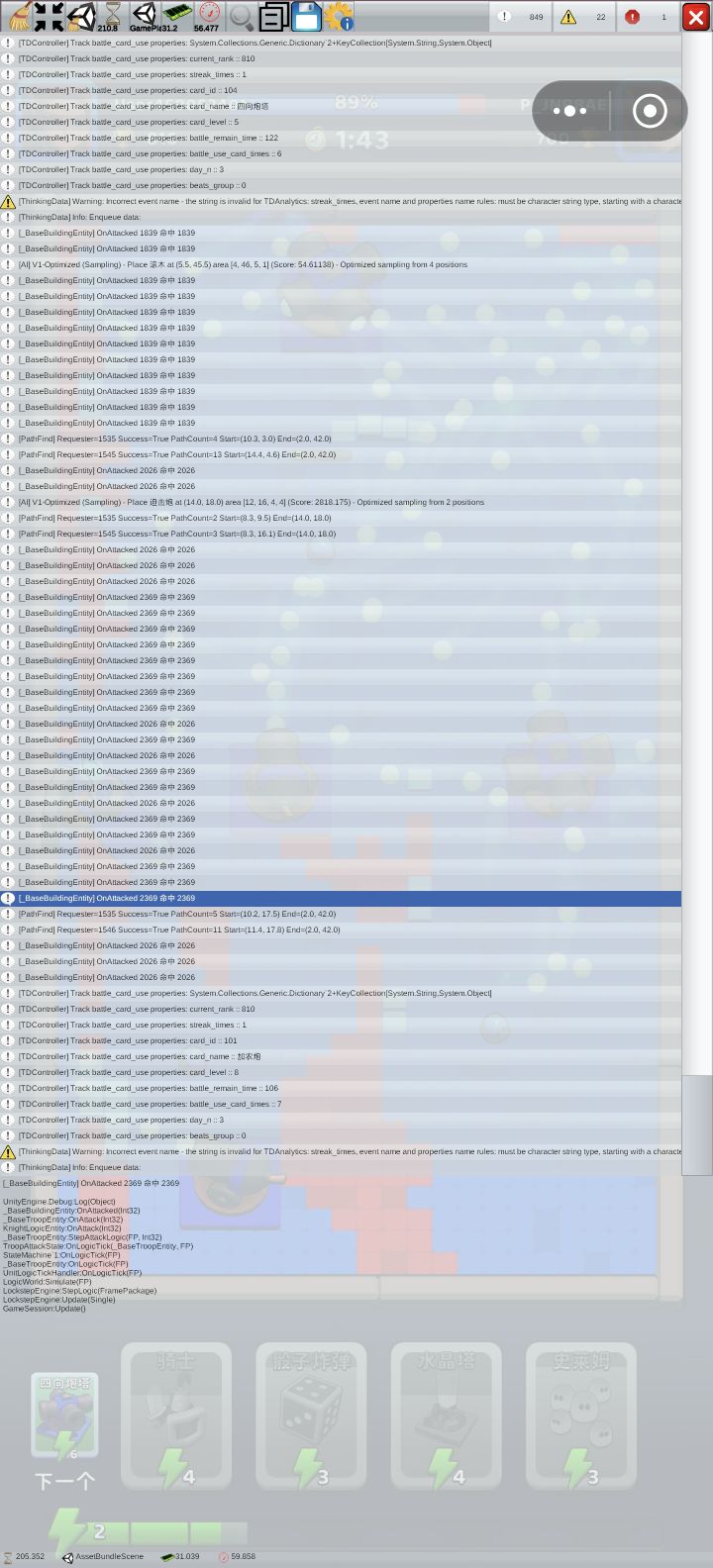Click stack line LockstepEngine:StepLogic(FramePackage)
This screenshot has height=1568, width=713.
[79, 1291]
